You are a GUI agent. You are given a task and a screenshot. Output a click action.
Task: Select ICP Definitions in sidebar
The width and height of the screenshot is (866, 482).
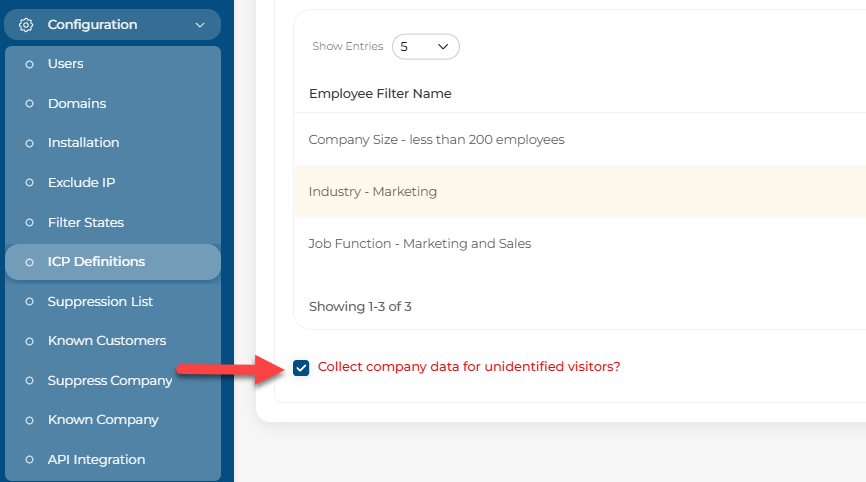click(x=96, y=262)
